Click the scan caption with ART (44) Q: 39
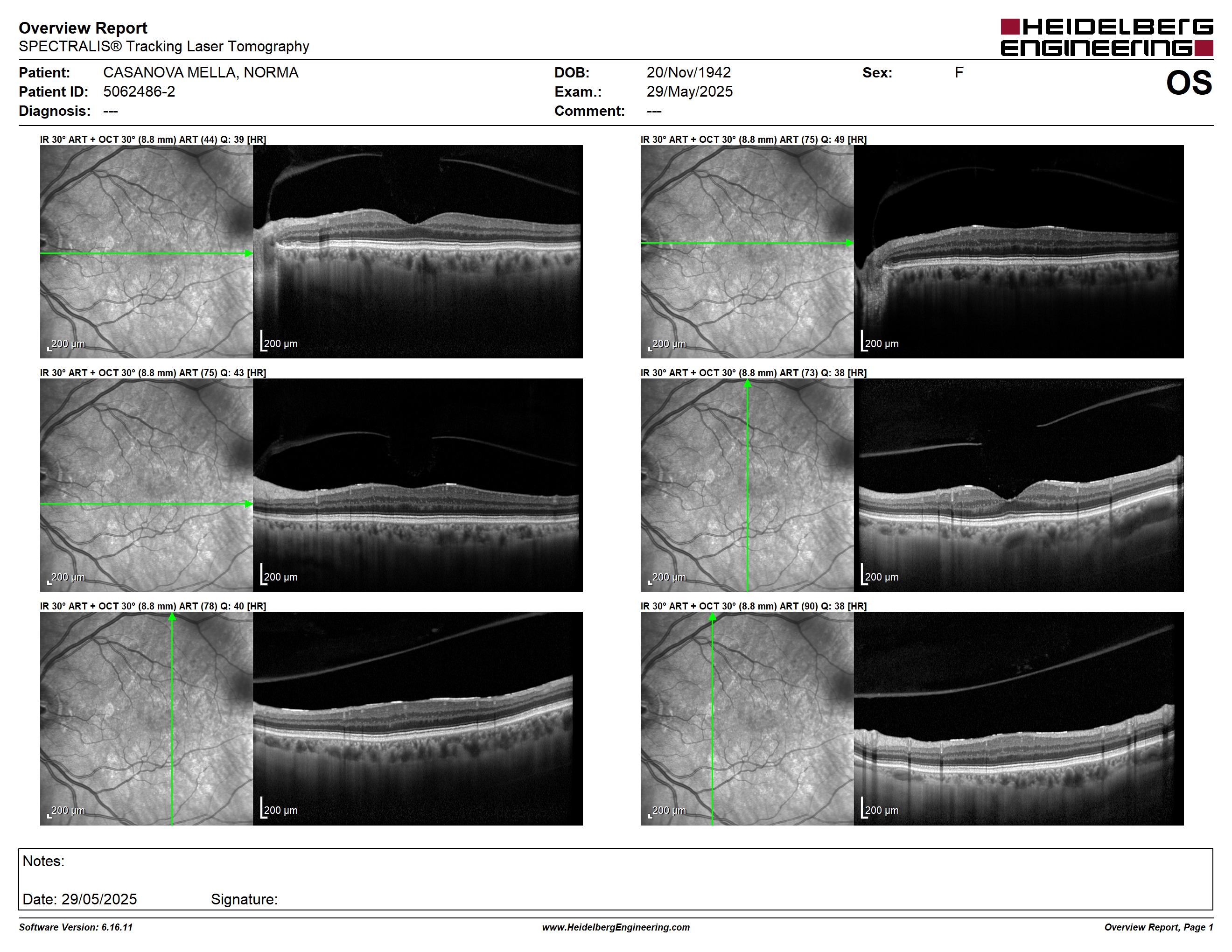 [x=153, y=140]
